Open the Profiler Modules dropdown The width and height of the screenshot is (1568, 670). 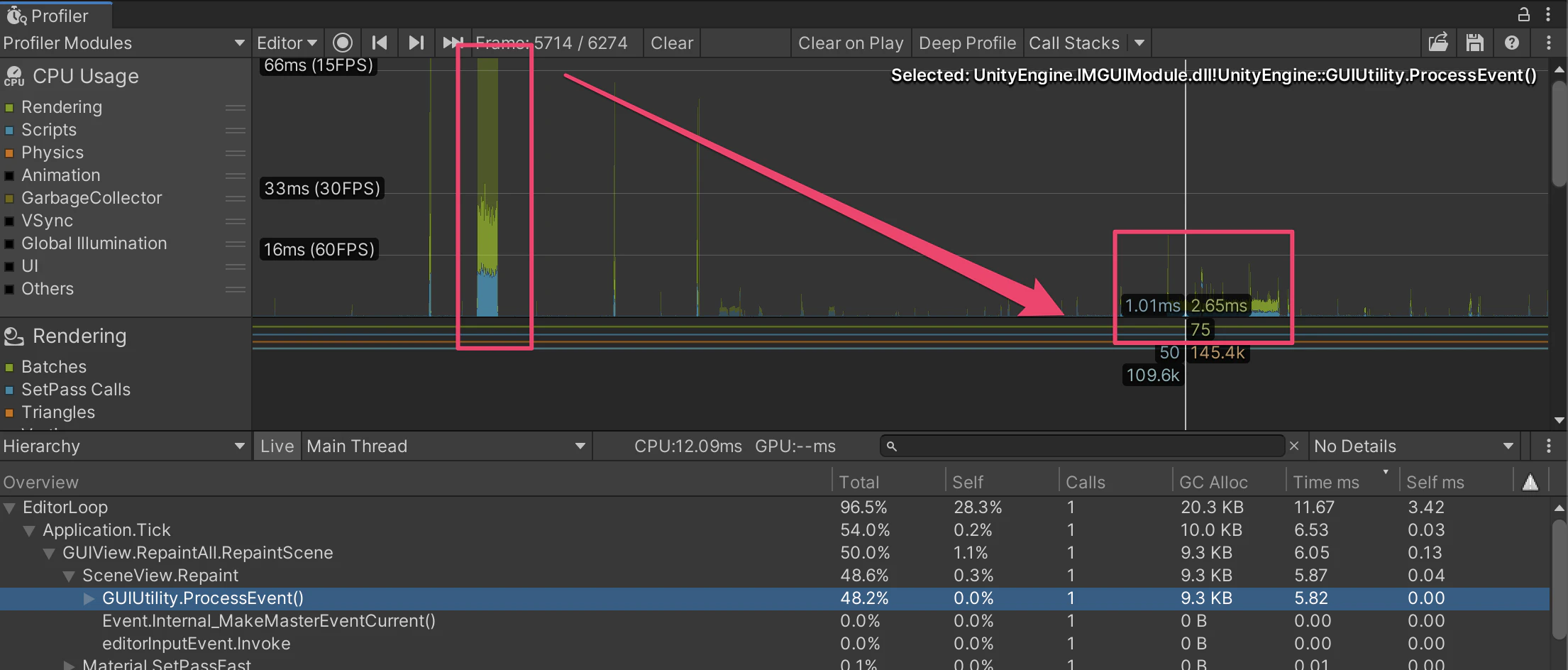[x=125, y=43]
